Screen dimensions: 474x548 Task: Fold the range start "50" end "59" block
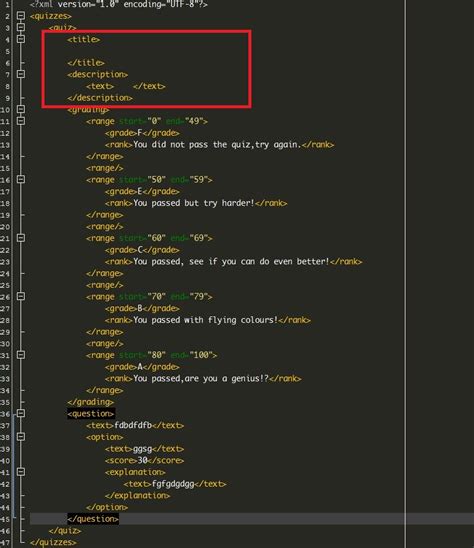click(21, 179)
